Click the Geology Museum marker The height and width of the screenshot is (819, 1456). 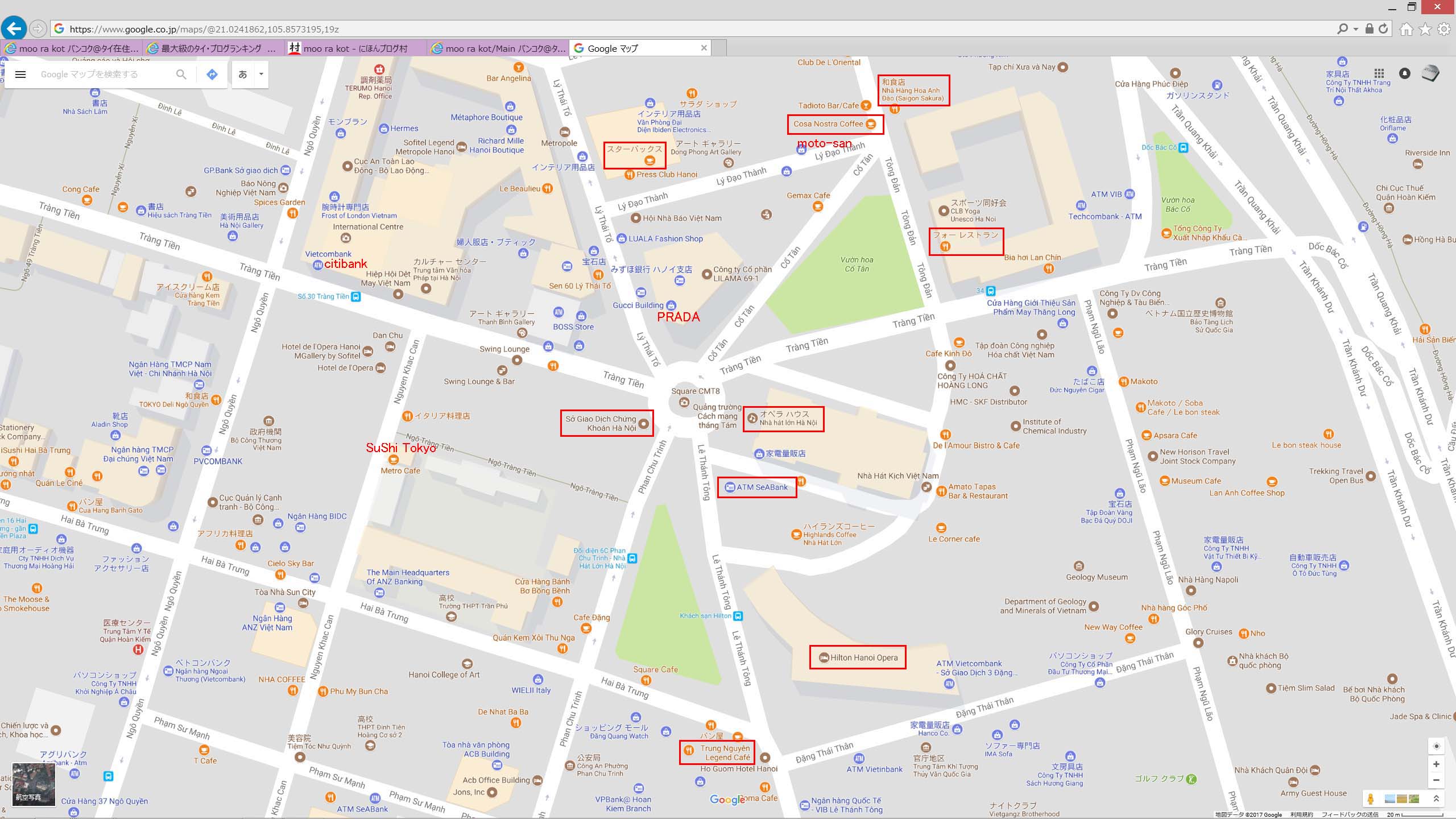(1079, 566)
